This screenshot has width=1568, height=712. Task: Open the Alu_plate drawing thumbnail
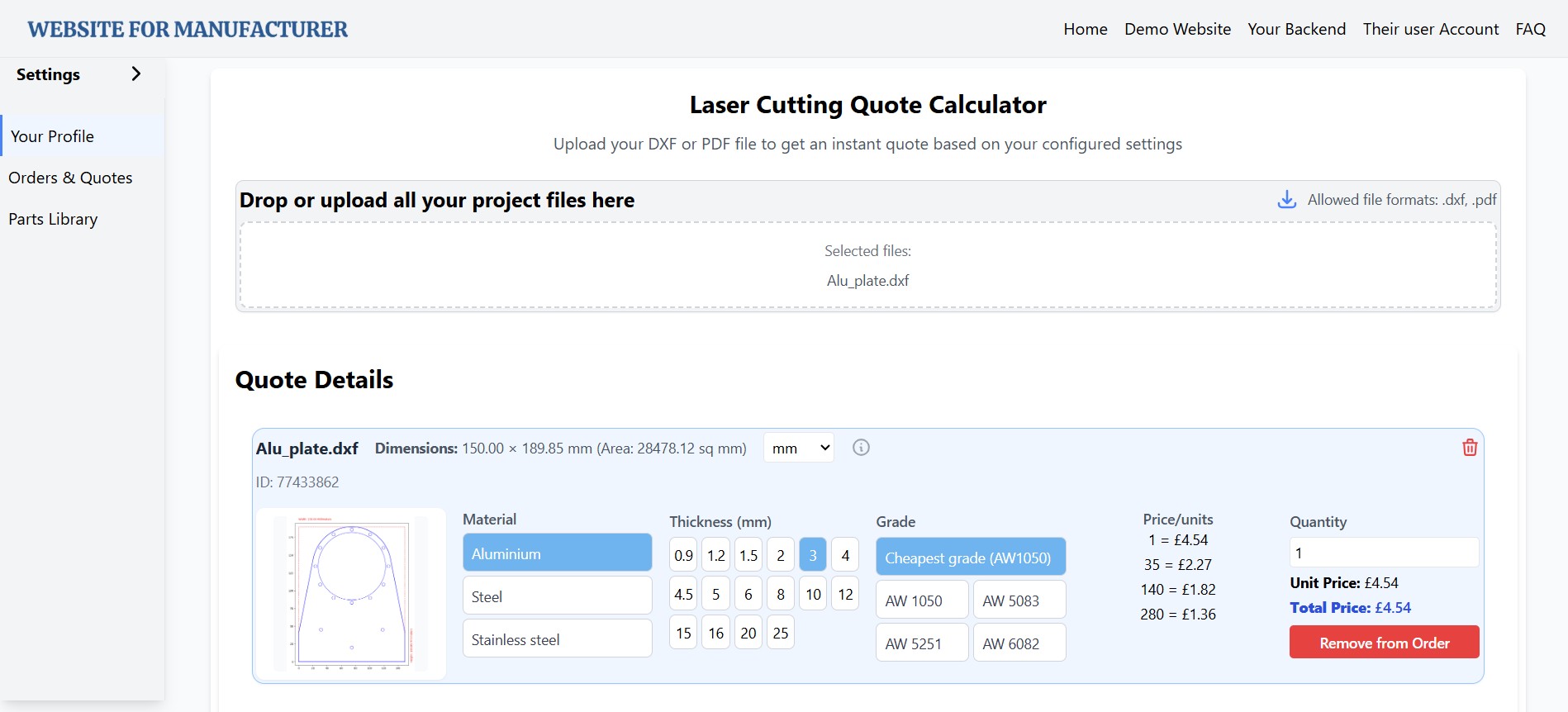click(x=351, y=594)
